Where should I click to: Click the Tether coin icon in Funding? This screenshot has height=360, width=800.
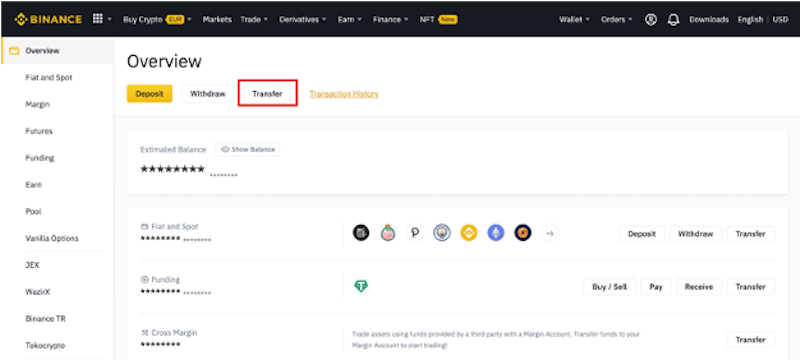pyautogui.click(x=361, y=286)
